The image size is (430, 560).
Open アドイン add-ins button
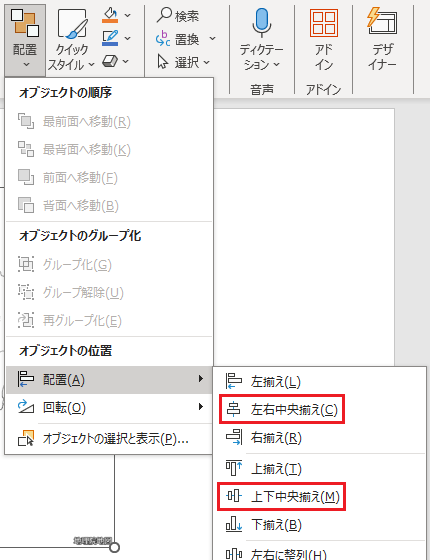(324, 39)
